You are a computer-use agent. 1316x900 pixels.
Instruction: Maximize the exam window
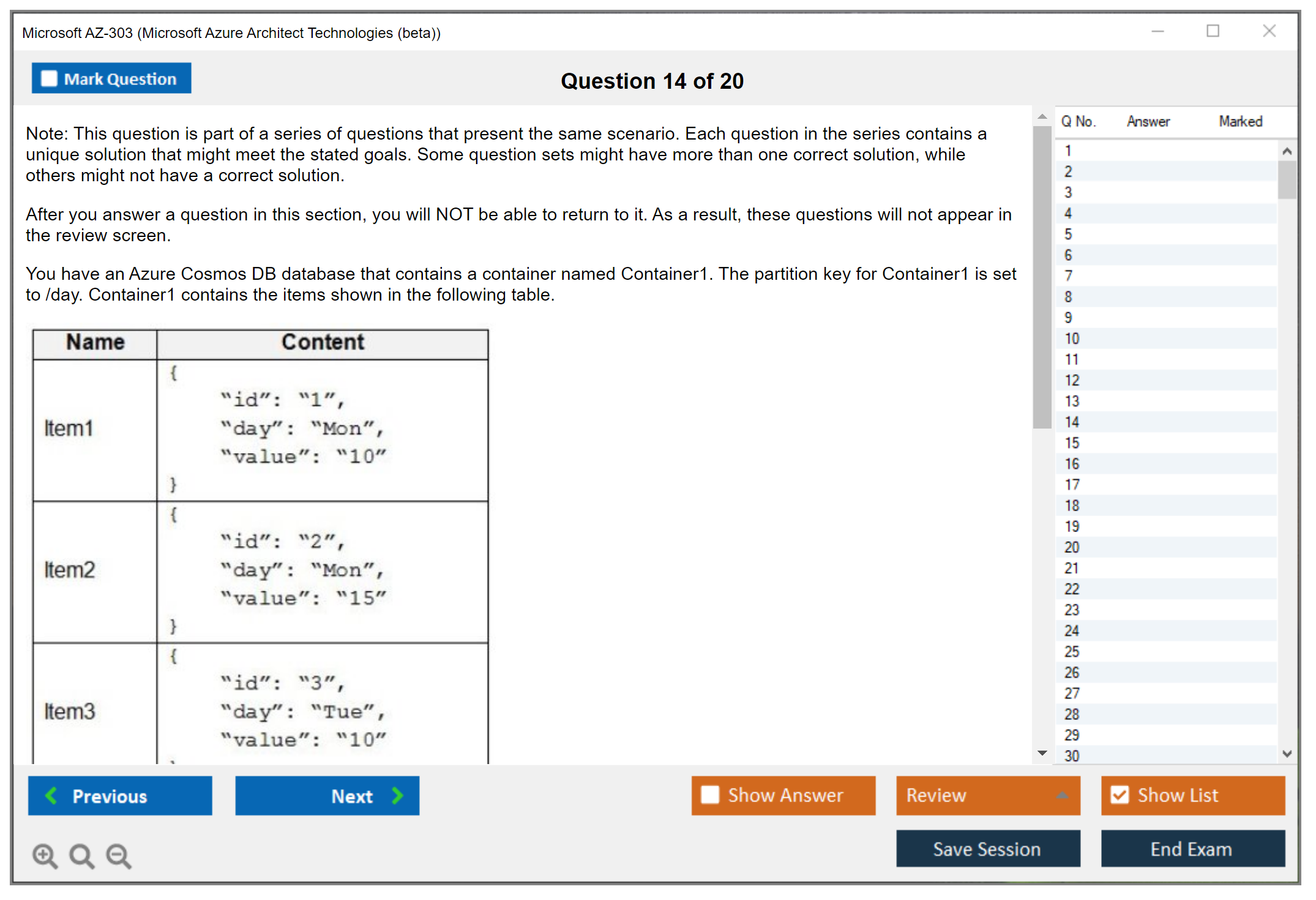pos(1213,31)
